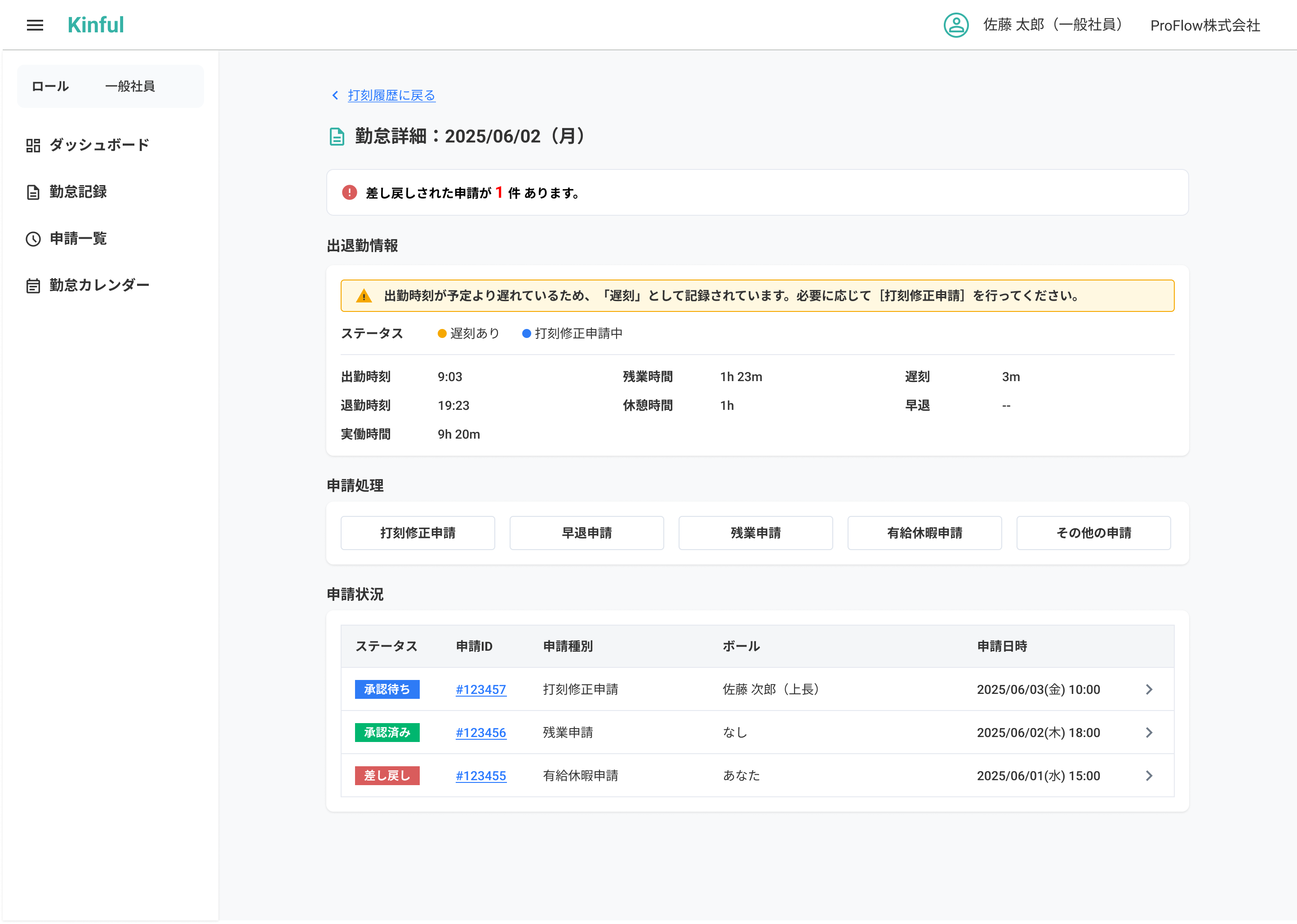This screenshot has width=1297, height=924.
Task: Open the hamburger menu icon
Action: [x=35, y=25]
